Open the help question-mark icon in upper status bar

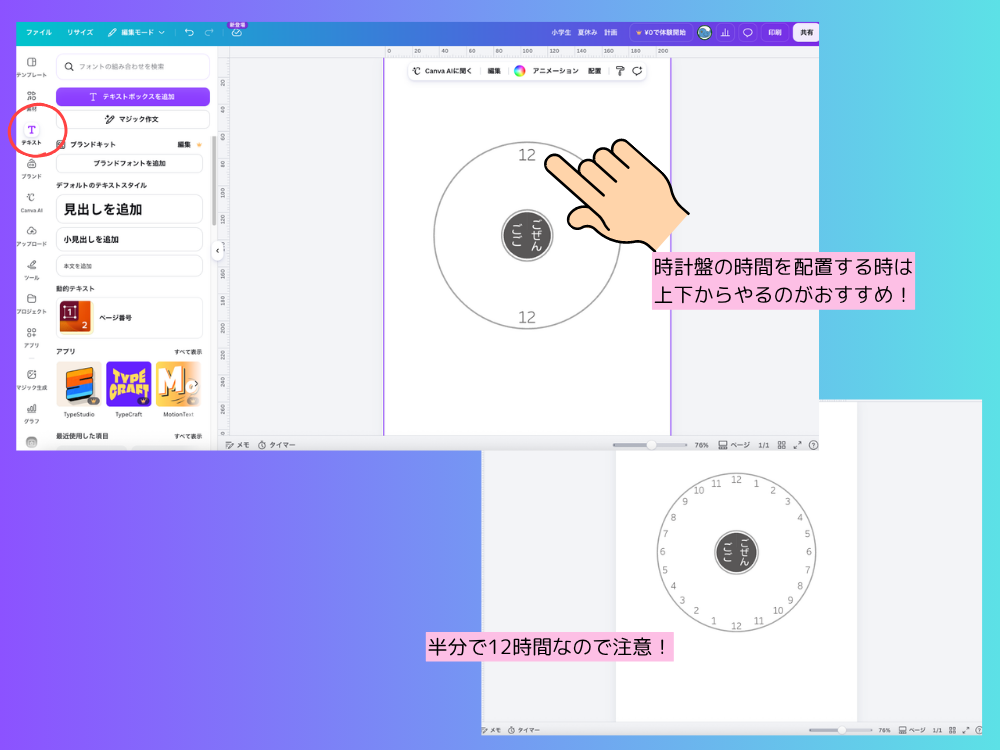813,445
